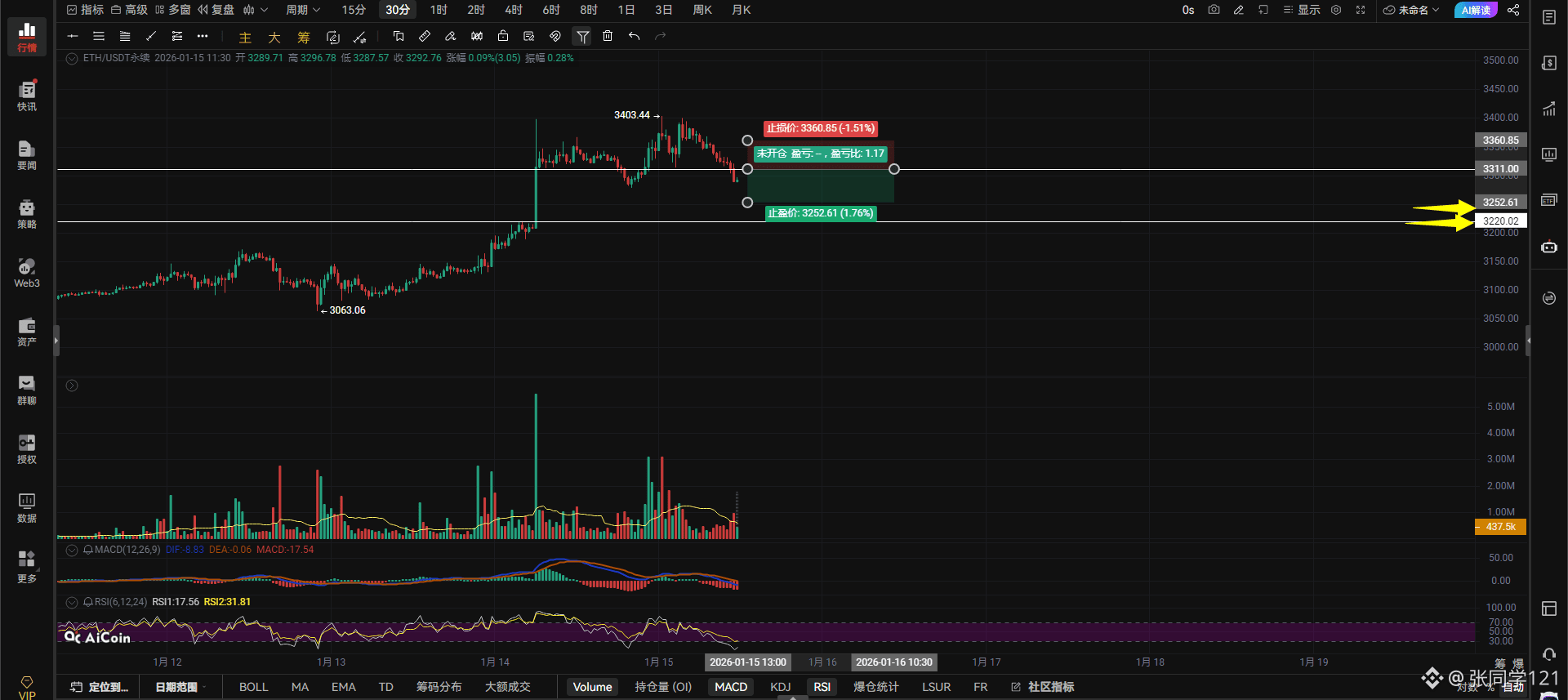
Task: Click the red 止损价 3360.85 stop-loss label
Action: click(x=821, y=128)
